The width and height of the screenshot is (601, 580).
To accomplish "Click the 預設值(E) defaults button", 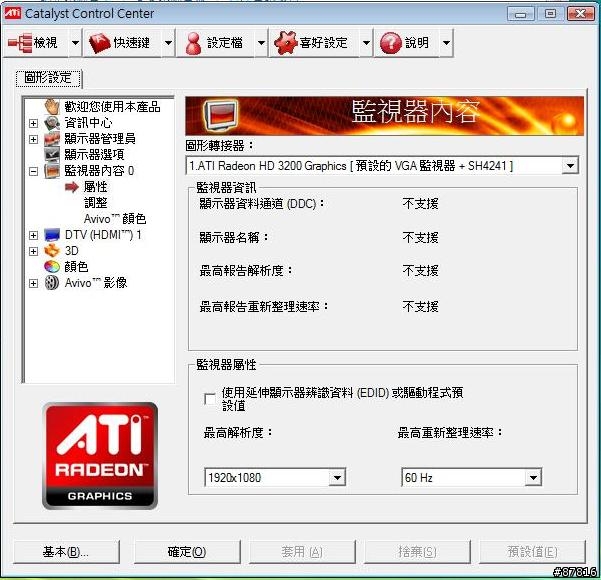I will pyautogui.click(x=532, y=552).
